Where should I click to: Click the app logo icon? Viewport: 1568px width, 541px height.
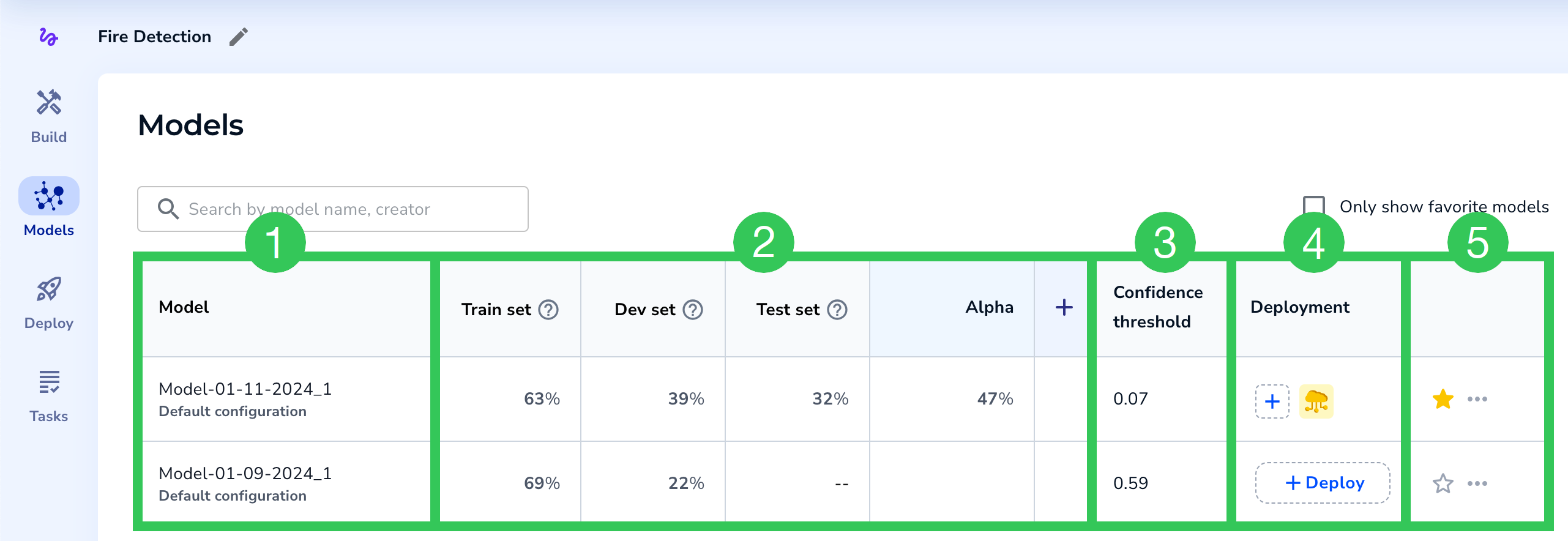pos(48,37)
